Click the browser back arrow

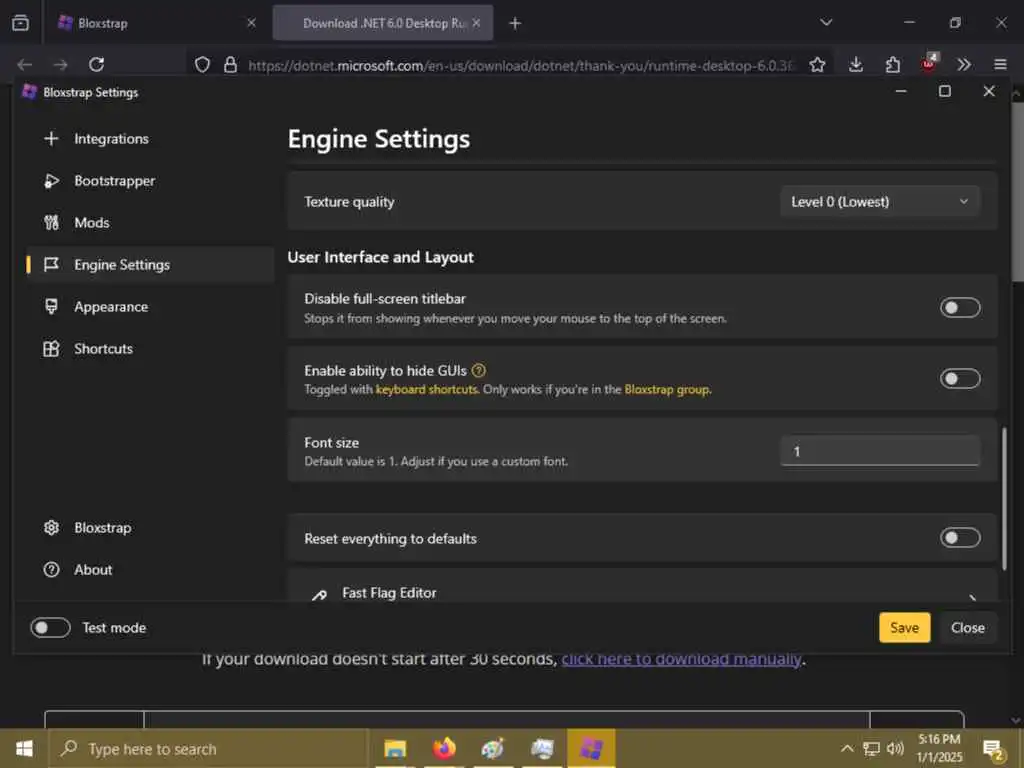click(x=24, y=65)
